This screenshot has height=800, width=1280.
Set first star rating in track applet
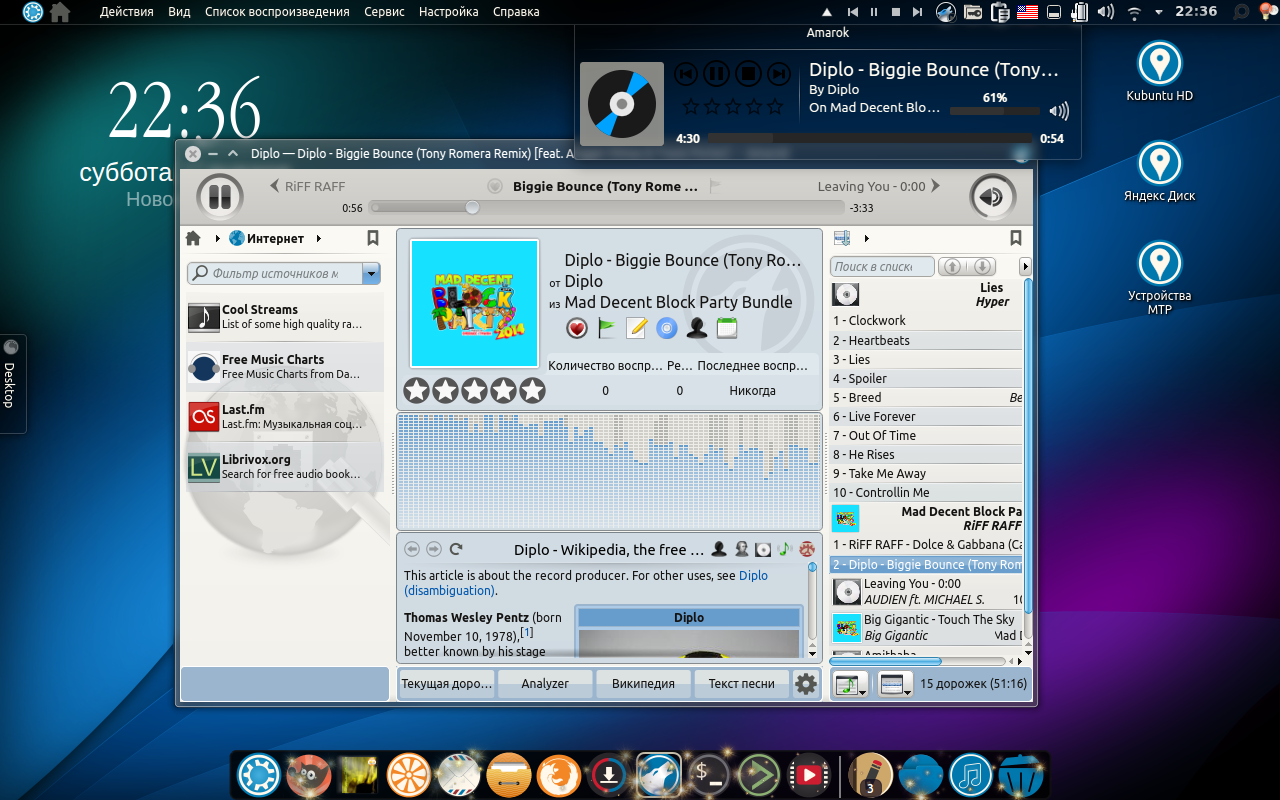[x=416, y=391]
